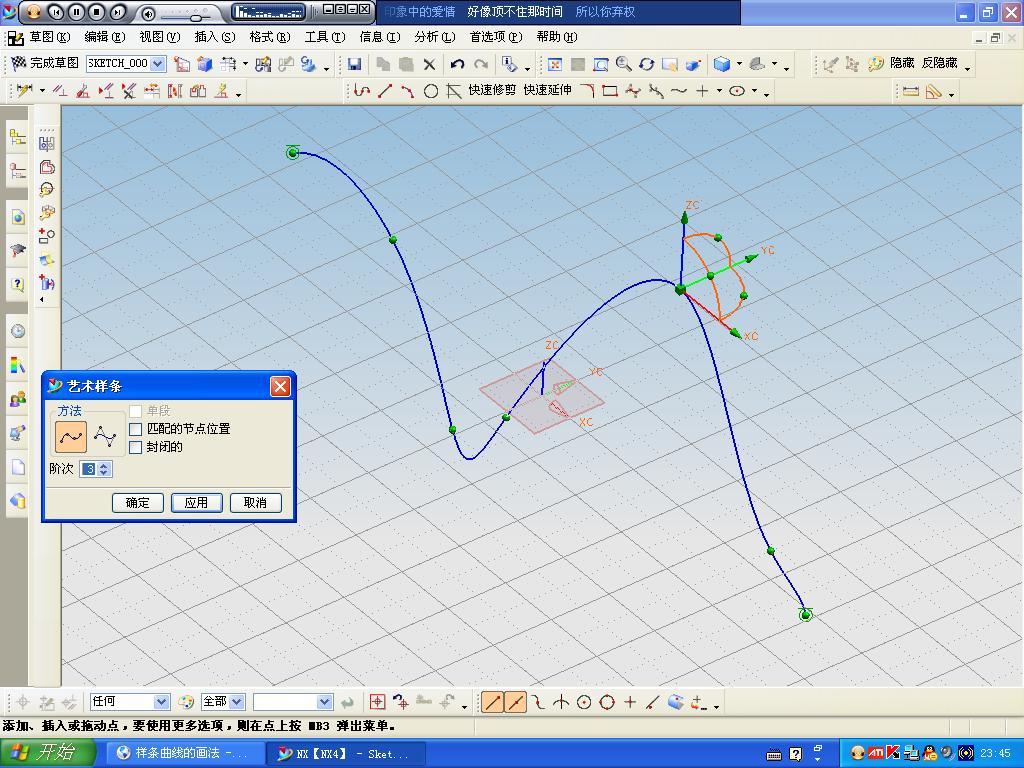Select the Fillet corner tool

click(x=587, y=91)
